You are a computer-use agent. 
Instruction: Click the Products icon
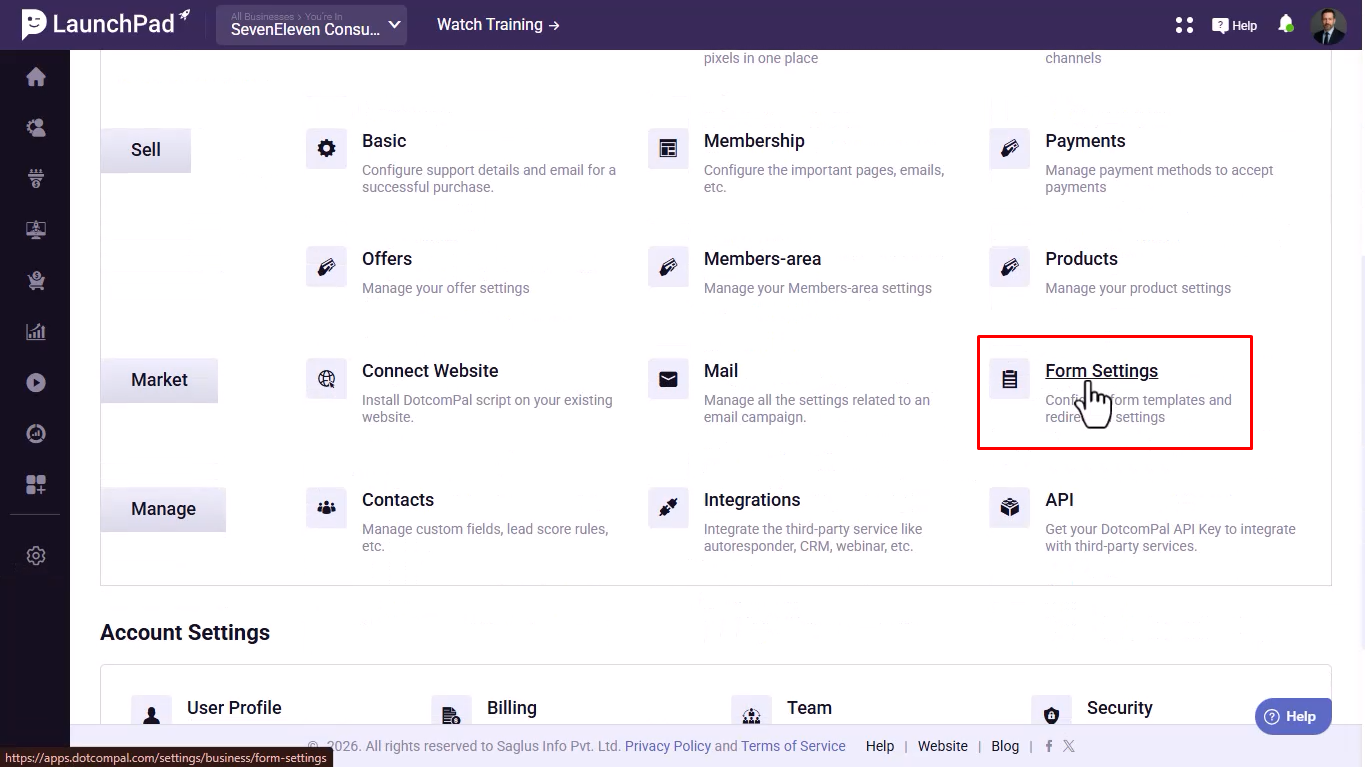click(x=1009, y=267)
